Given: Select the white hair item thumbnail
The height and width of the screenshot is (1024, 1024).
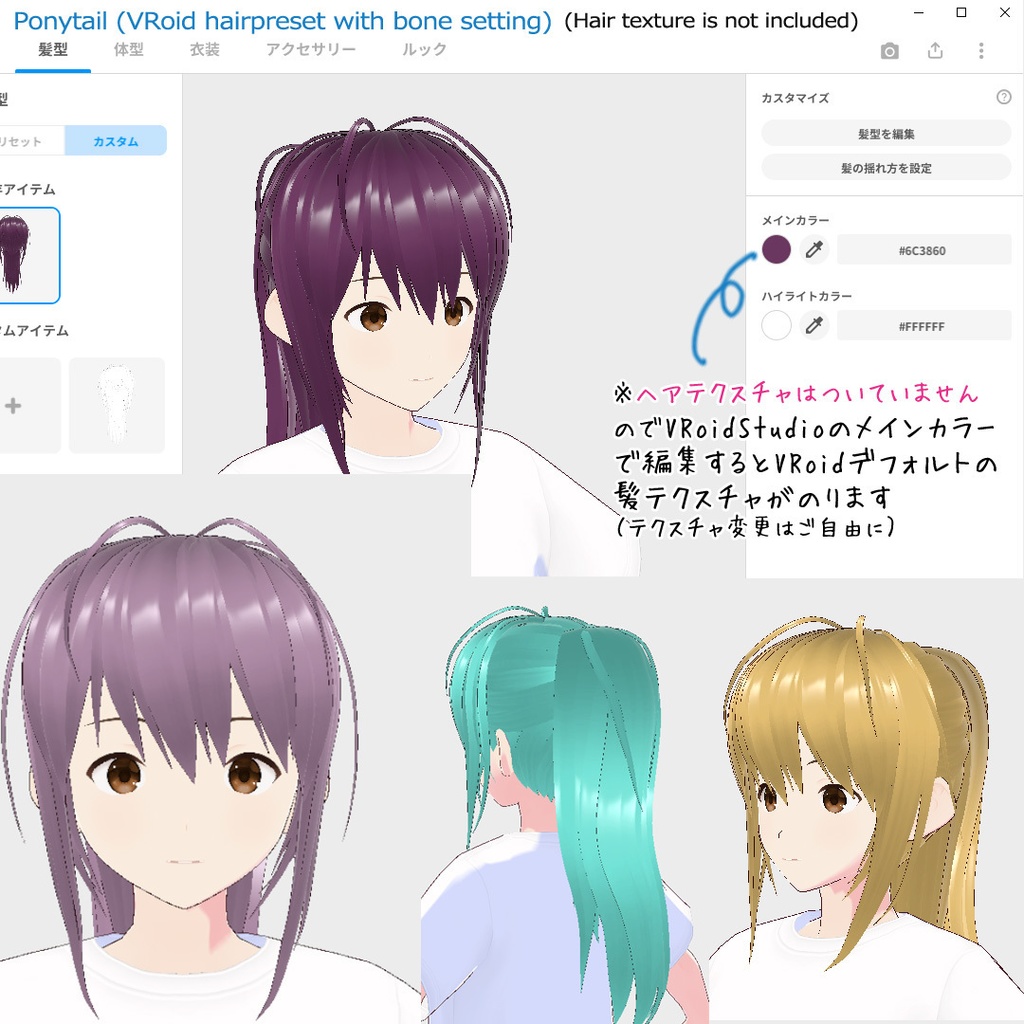Looking at the screenshot, I should coord(117,405).
